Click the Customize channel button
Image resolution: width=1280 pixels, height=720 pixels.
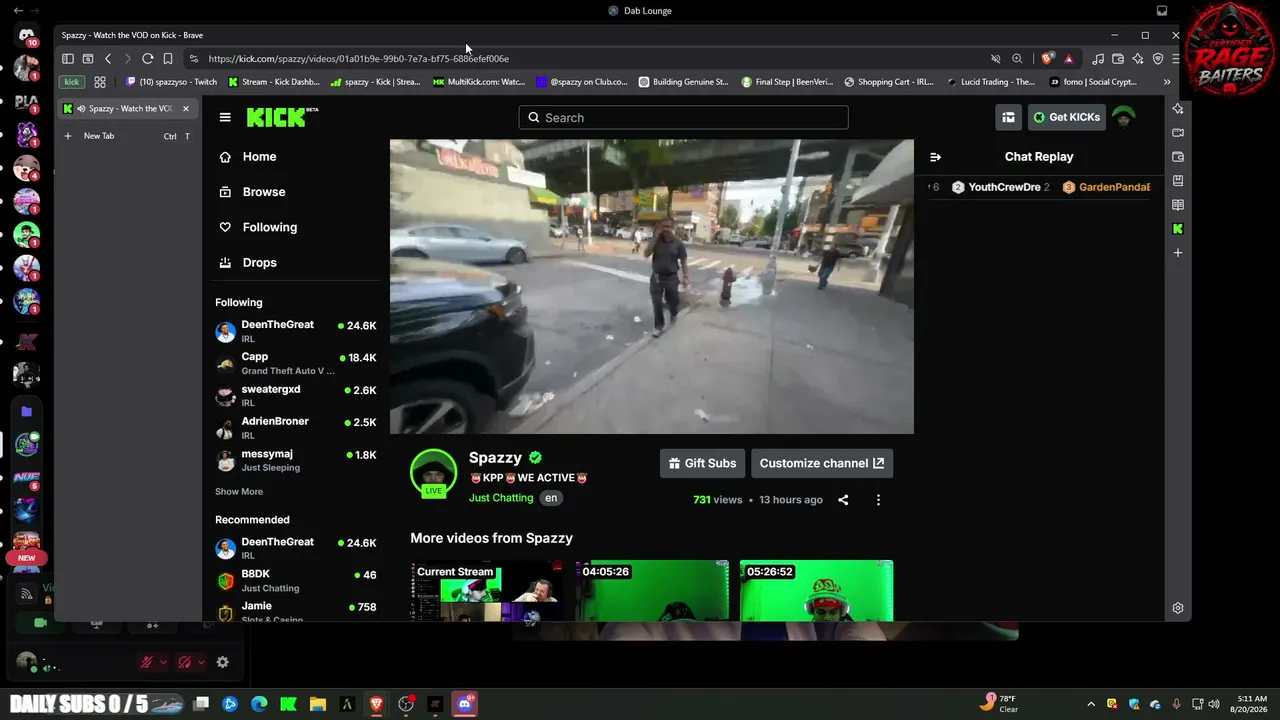click(x=821, y=463)
